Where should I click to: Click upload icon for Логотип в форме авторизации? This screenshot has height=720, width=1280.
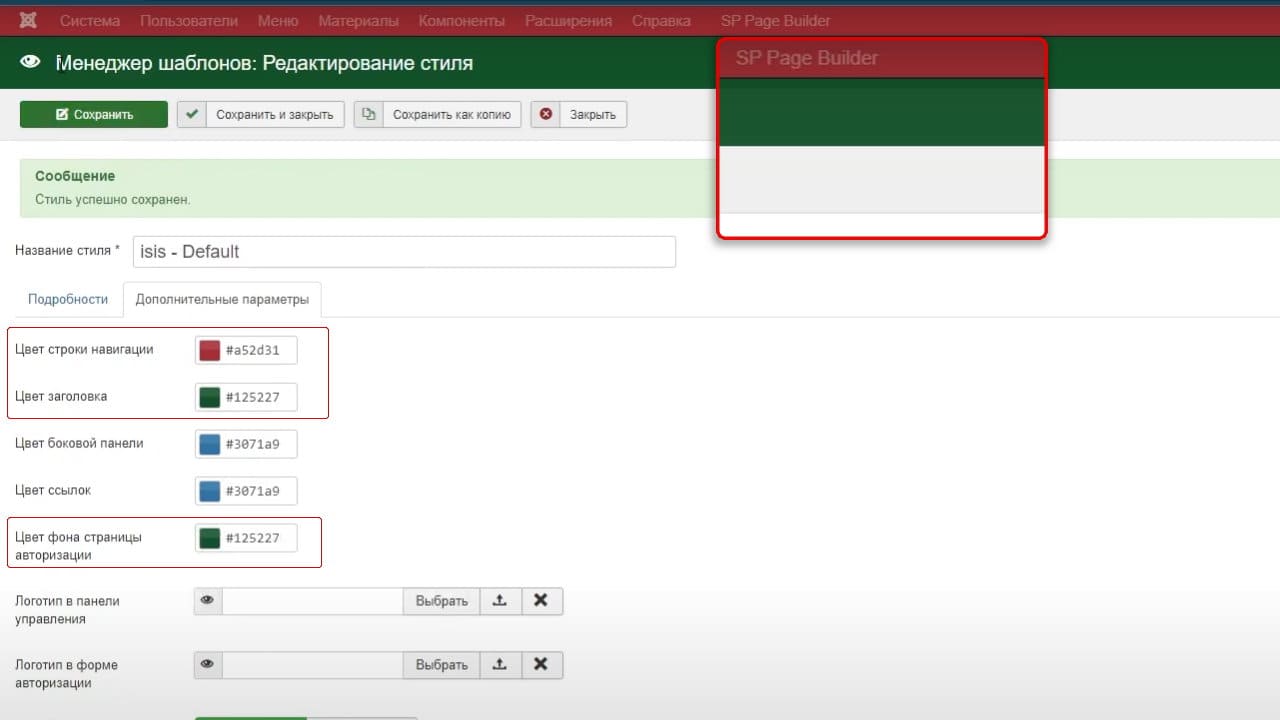coord(499,665)
